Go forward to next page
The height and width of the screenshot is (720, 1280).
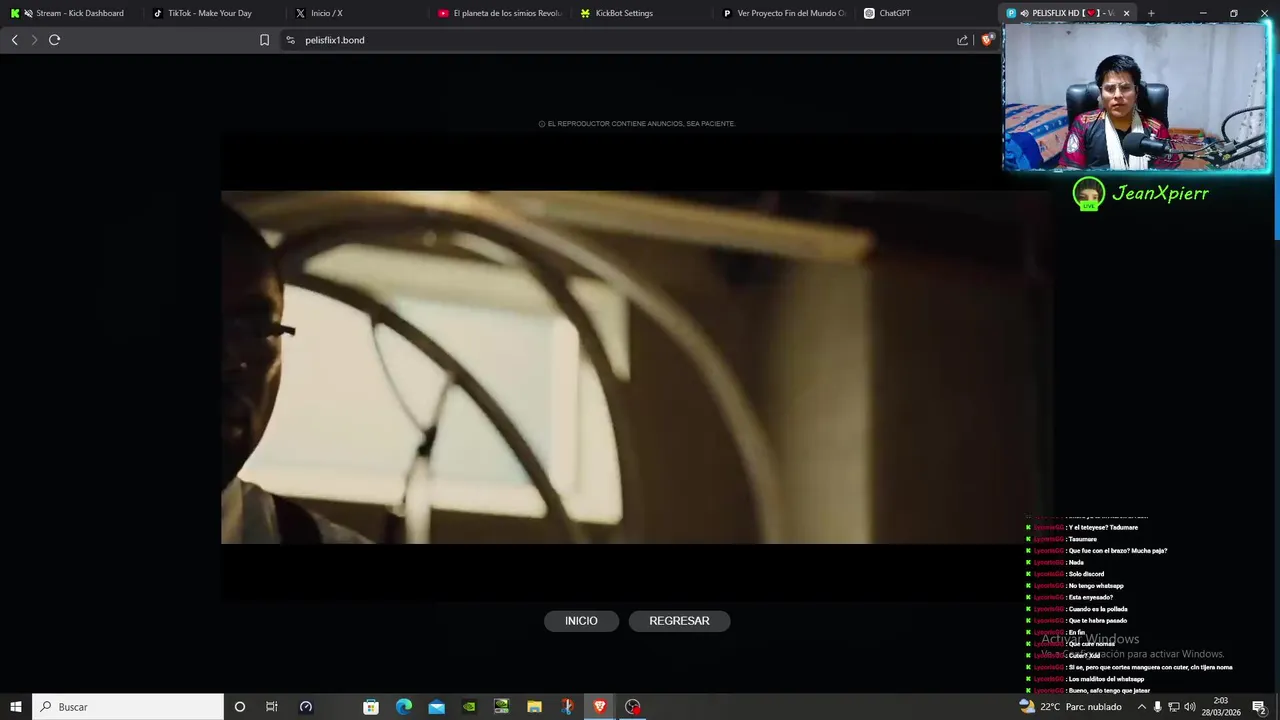click(34, 40)
